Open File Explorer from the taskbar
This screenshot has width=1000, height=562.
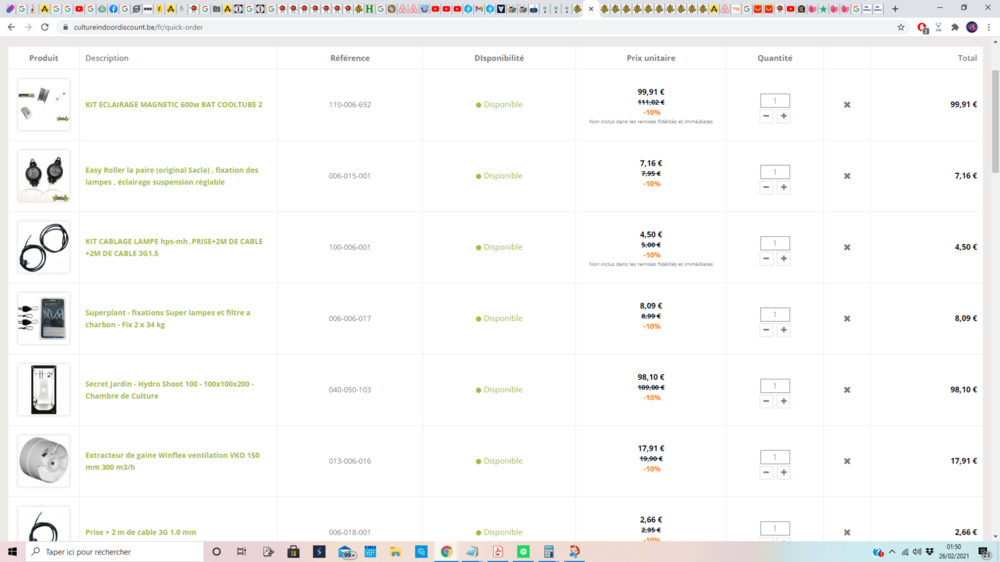click(x=395, y=552)
